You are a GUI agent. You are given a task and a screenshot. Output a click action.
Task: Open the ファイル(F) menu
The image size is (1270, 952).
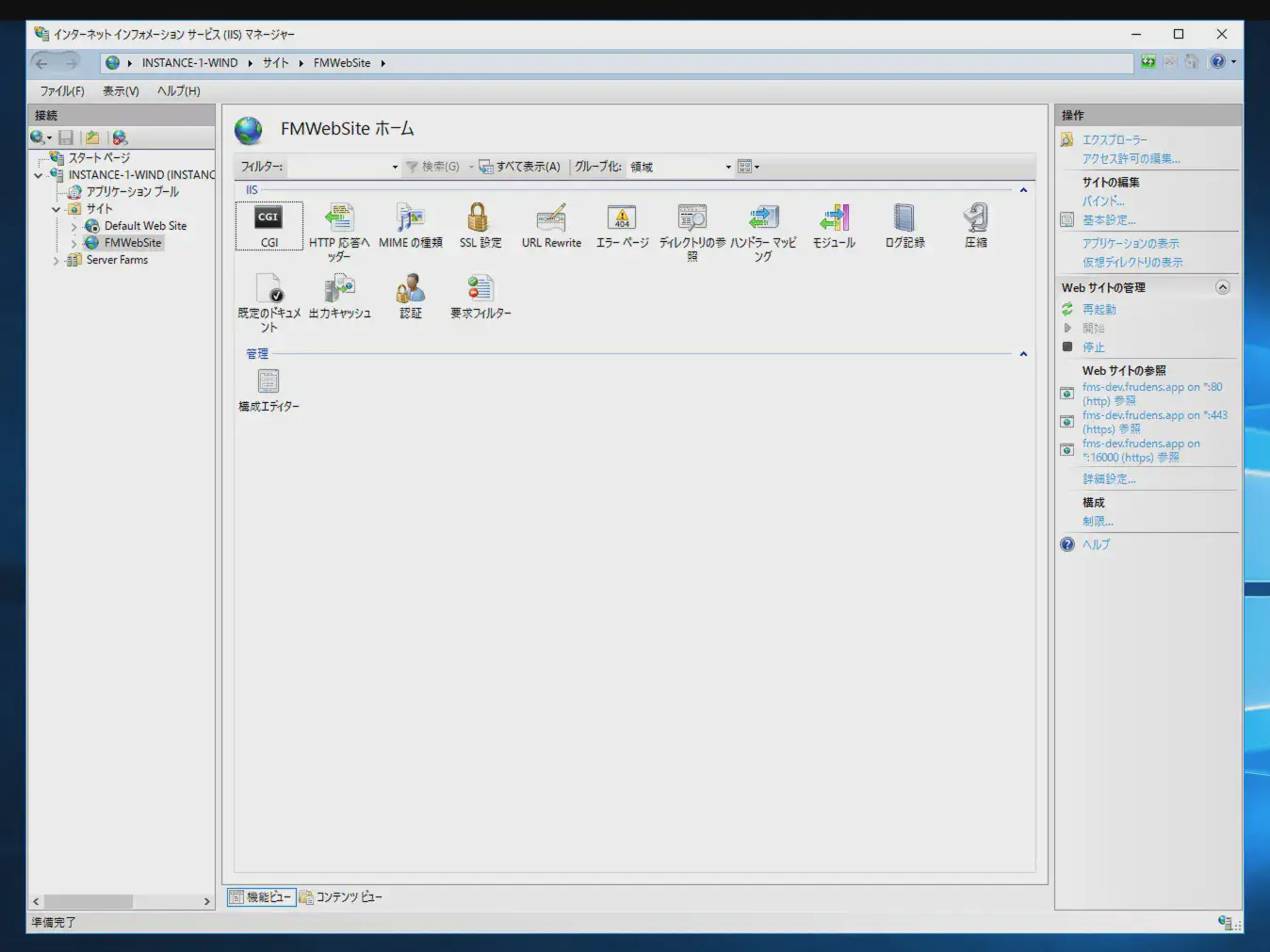point(62,91)
